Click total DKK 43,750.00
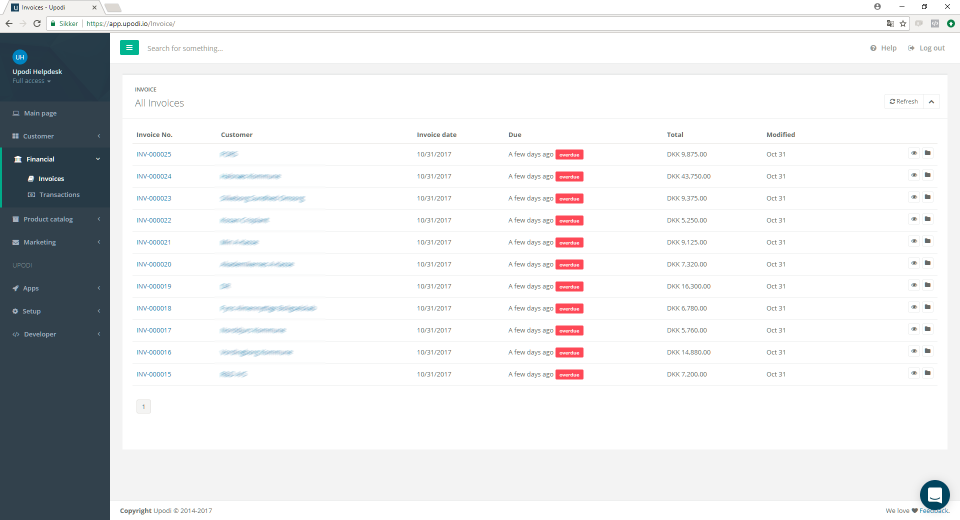The width and height of the screenshot is (960, 520). [689, 176]
